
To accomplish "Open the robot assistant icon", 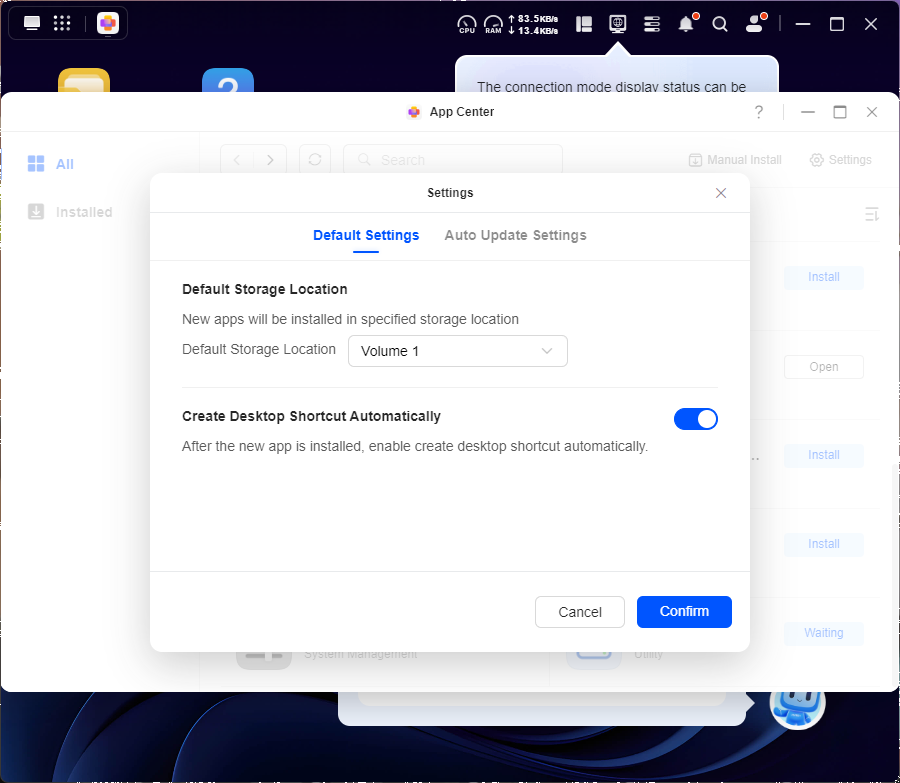I will tap(797, 703).
